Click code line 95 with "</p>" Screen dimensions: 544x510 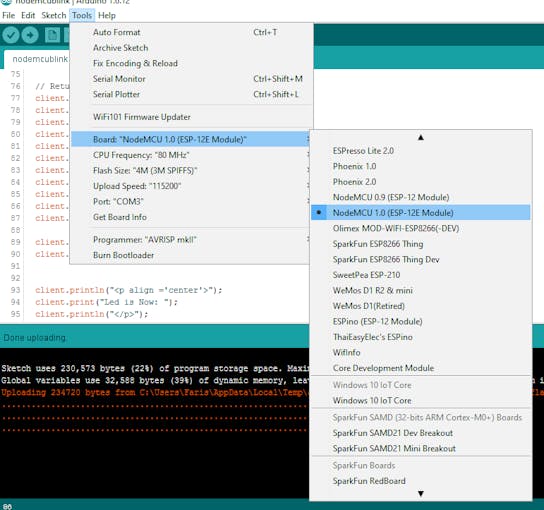(92, 314)
